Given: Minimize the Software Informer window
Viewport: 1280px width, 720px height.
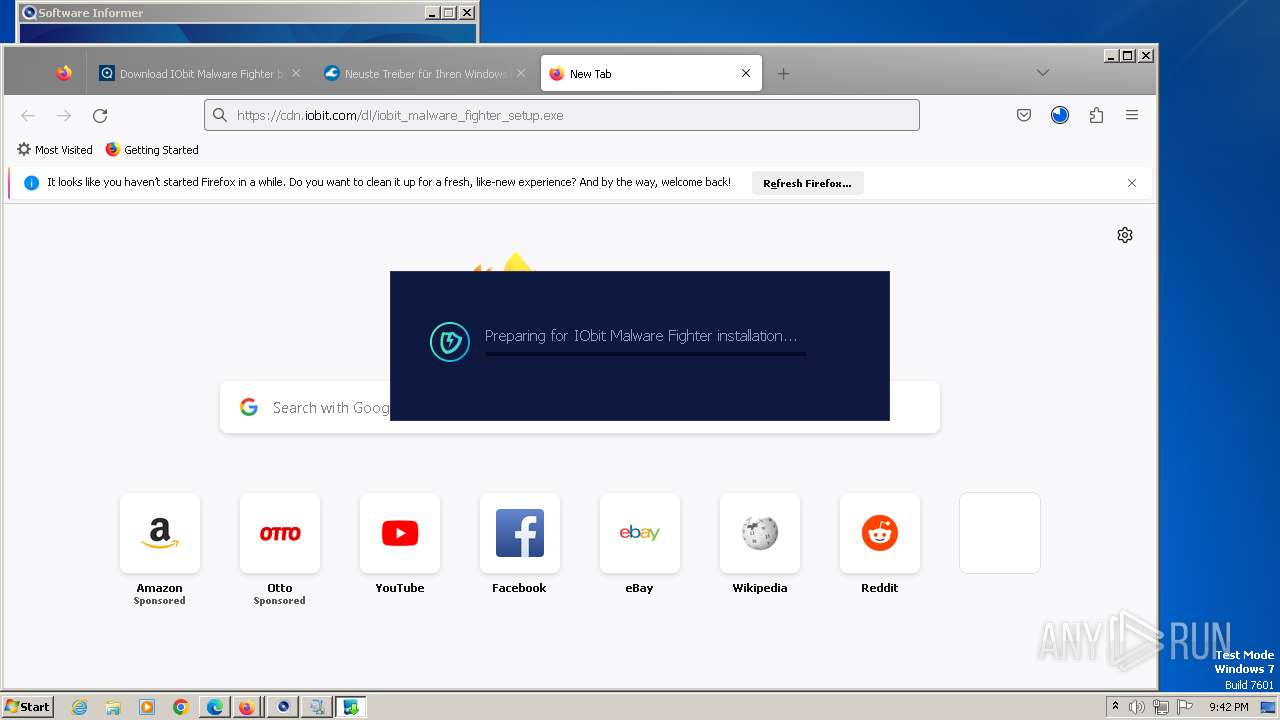Looking at the screenshot, I should click(x=431, y=13).
